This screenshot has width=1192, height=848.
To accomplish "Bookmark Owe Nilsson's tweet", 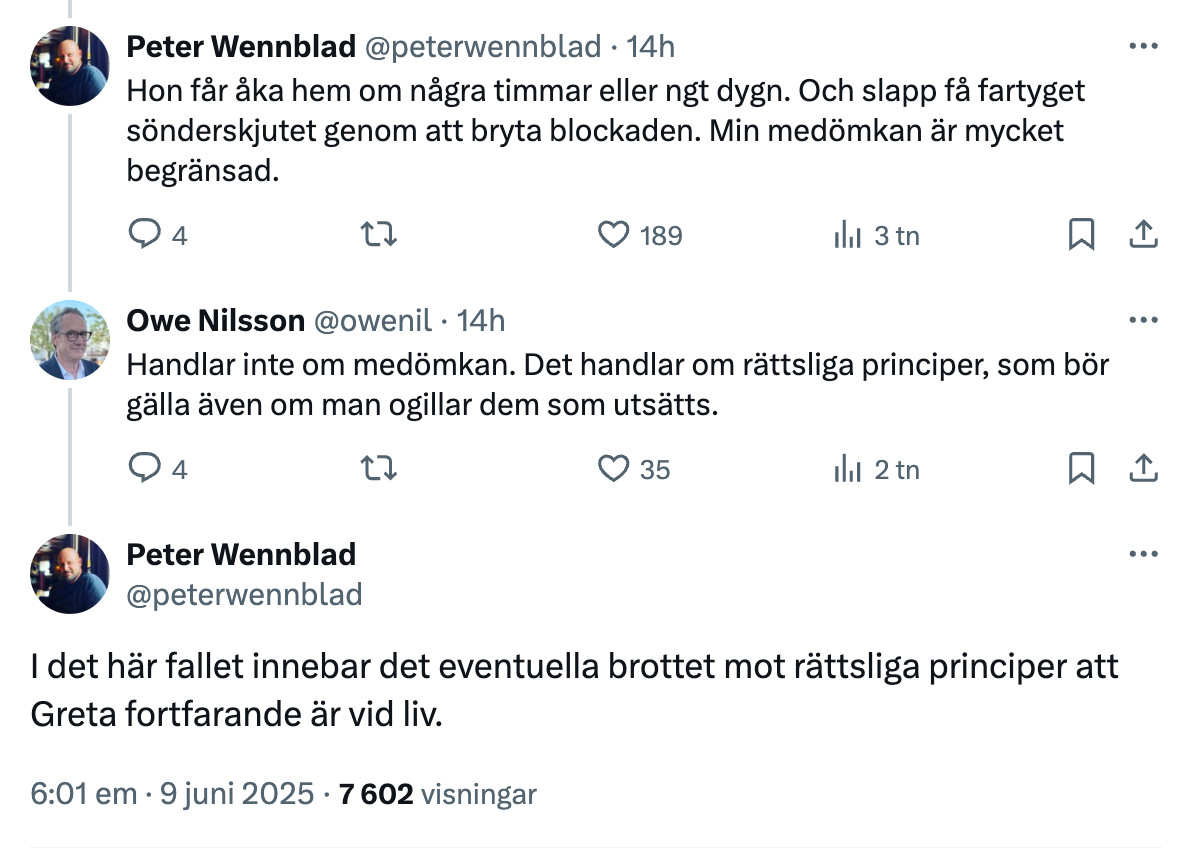I will [1081, 468].
